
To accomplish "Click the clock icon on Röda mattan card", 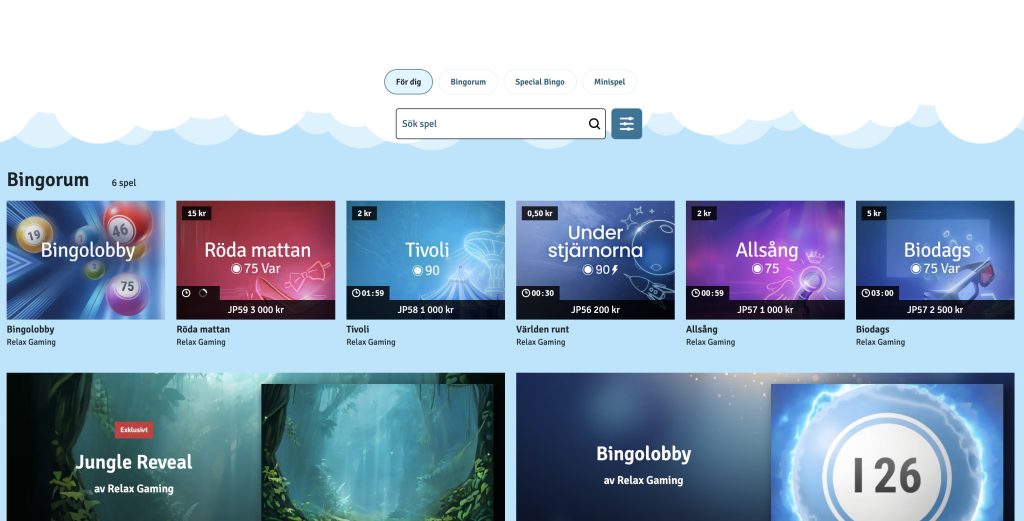I will [x=186, y=293].
